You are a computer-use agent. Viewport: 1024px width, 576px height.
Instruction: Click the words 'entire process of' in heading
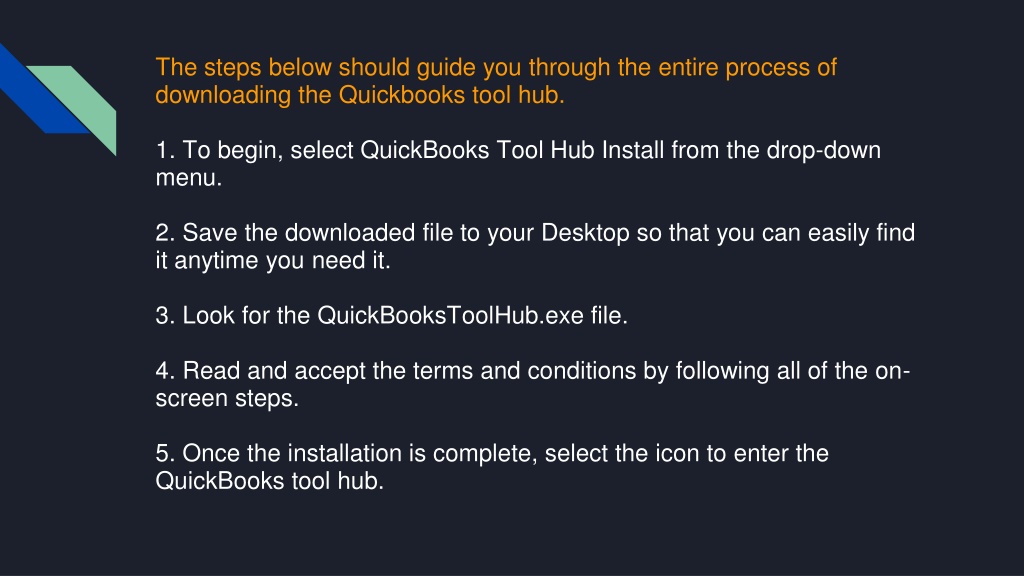click(x=748, y=67)
